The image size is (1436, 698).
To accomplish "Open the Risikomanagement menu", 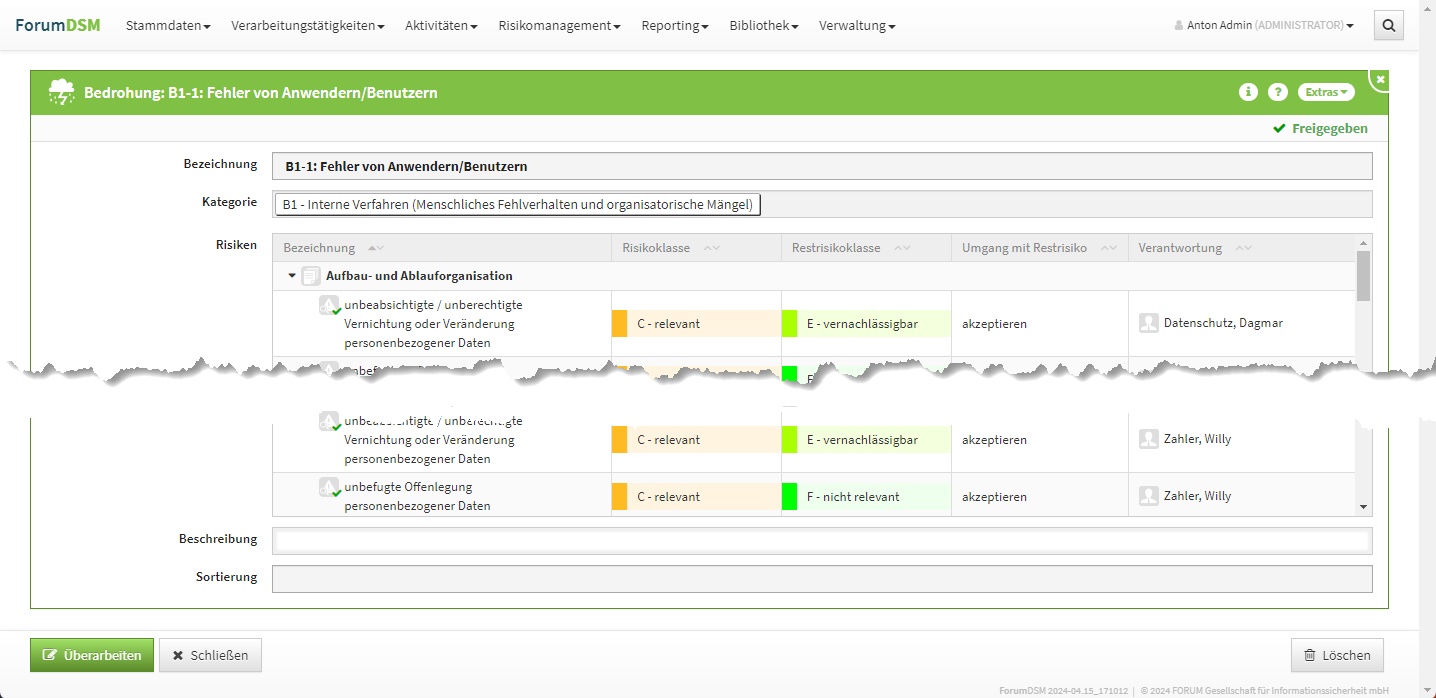I will tap(559, 26).
